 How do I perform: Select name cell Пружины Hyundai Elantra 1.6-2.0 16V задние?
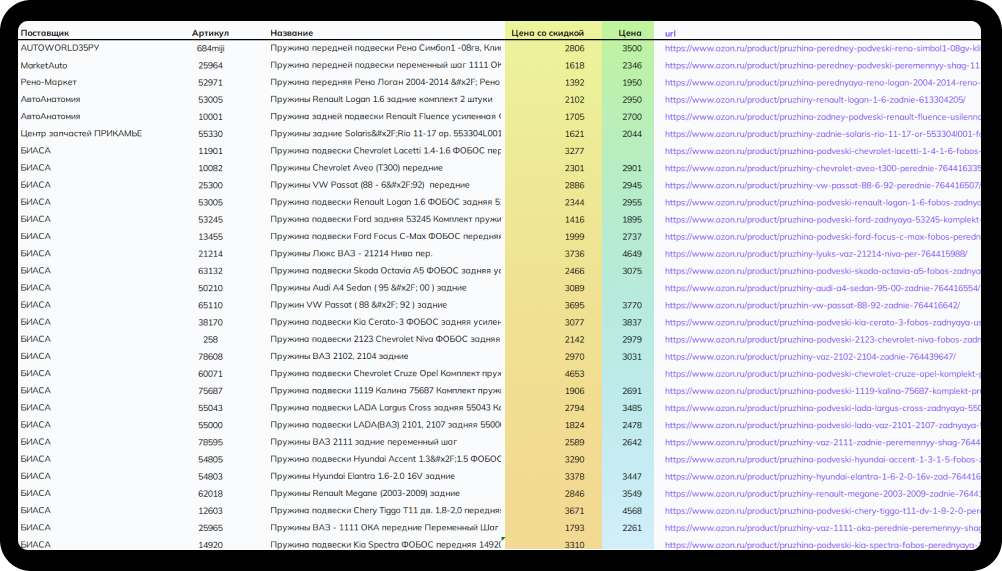coord(362,476)
